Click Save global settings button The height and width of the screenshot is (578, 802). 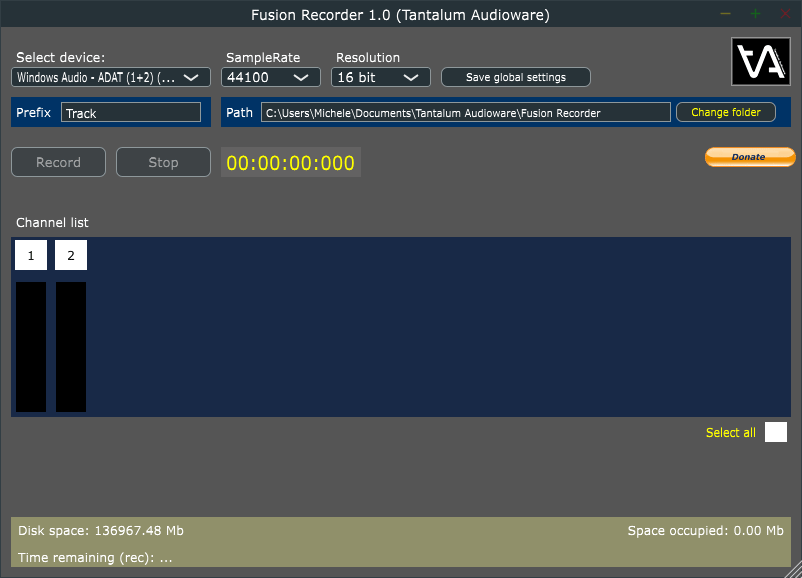[x=516, y=77]
